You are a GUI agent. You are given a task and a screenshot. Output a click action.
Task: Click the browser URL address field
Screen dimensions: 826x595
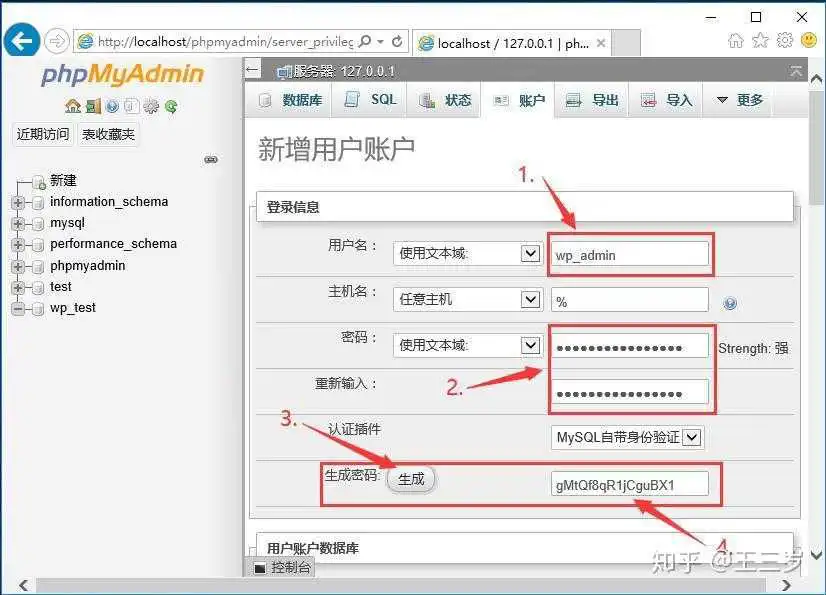click(225, 41)
